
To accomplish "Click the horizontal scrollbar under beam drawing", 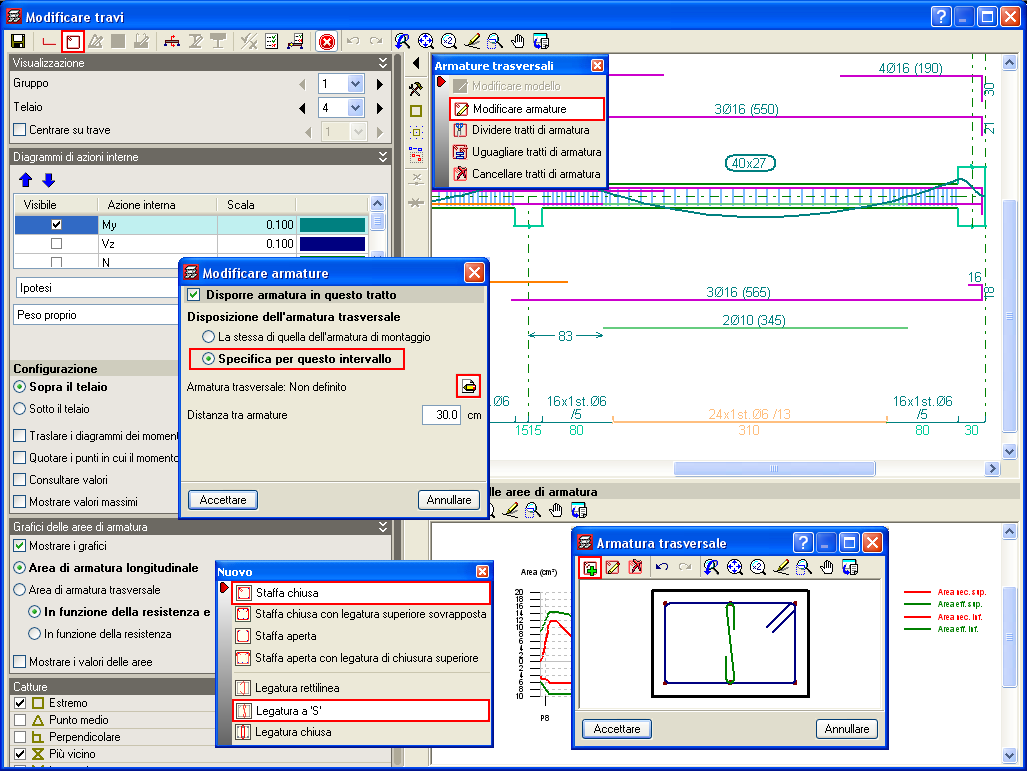I will 774,468.
